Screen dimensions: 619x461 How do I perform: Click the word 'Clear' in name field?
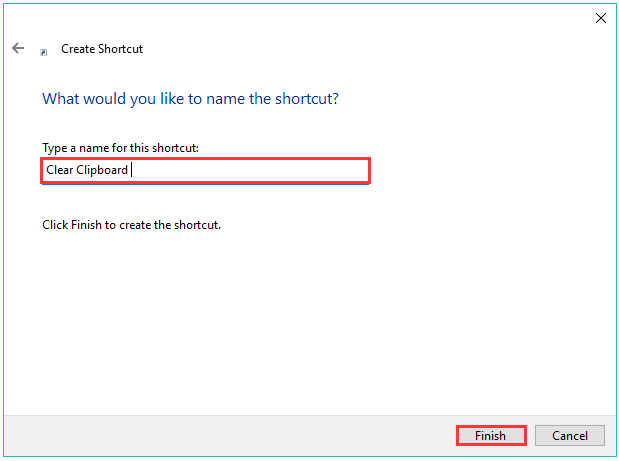pos(60,170)
